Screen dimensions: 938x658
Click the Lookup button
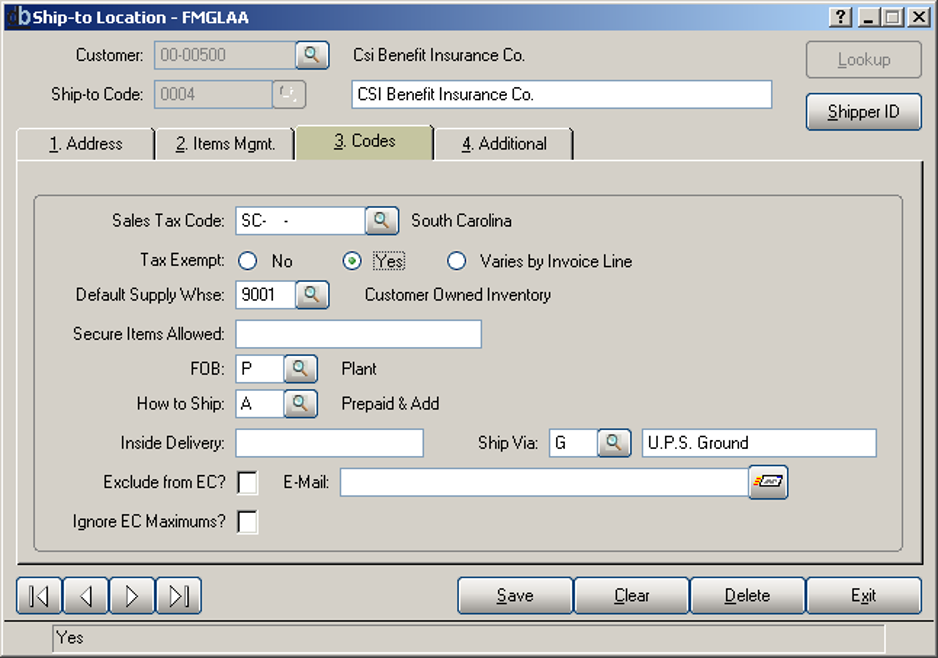(864, 60)
